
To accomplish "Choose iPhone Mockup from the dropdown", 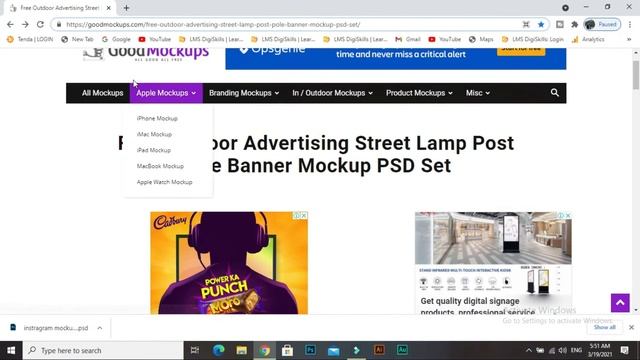I will (x=157, y=118).
